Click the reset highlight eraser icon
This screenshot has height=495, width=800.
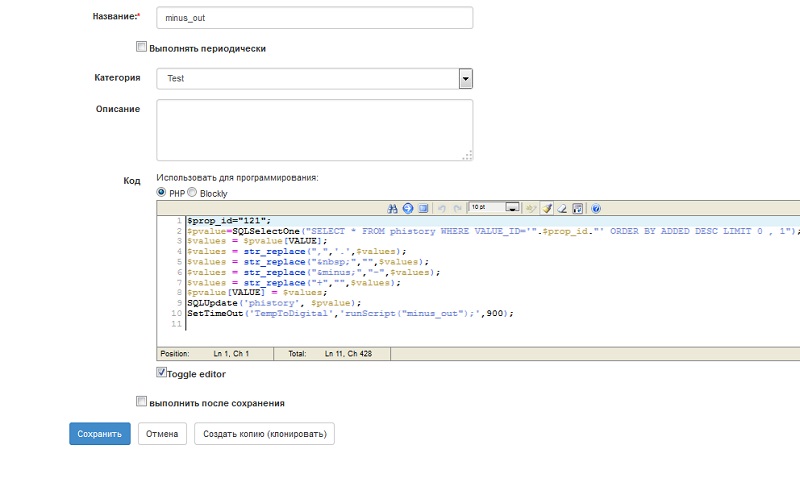click(562, 208)
